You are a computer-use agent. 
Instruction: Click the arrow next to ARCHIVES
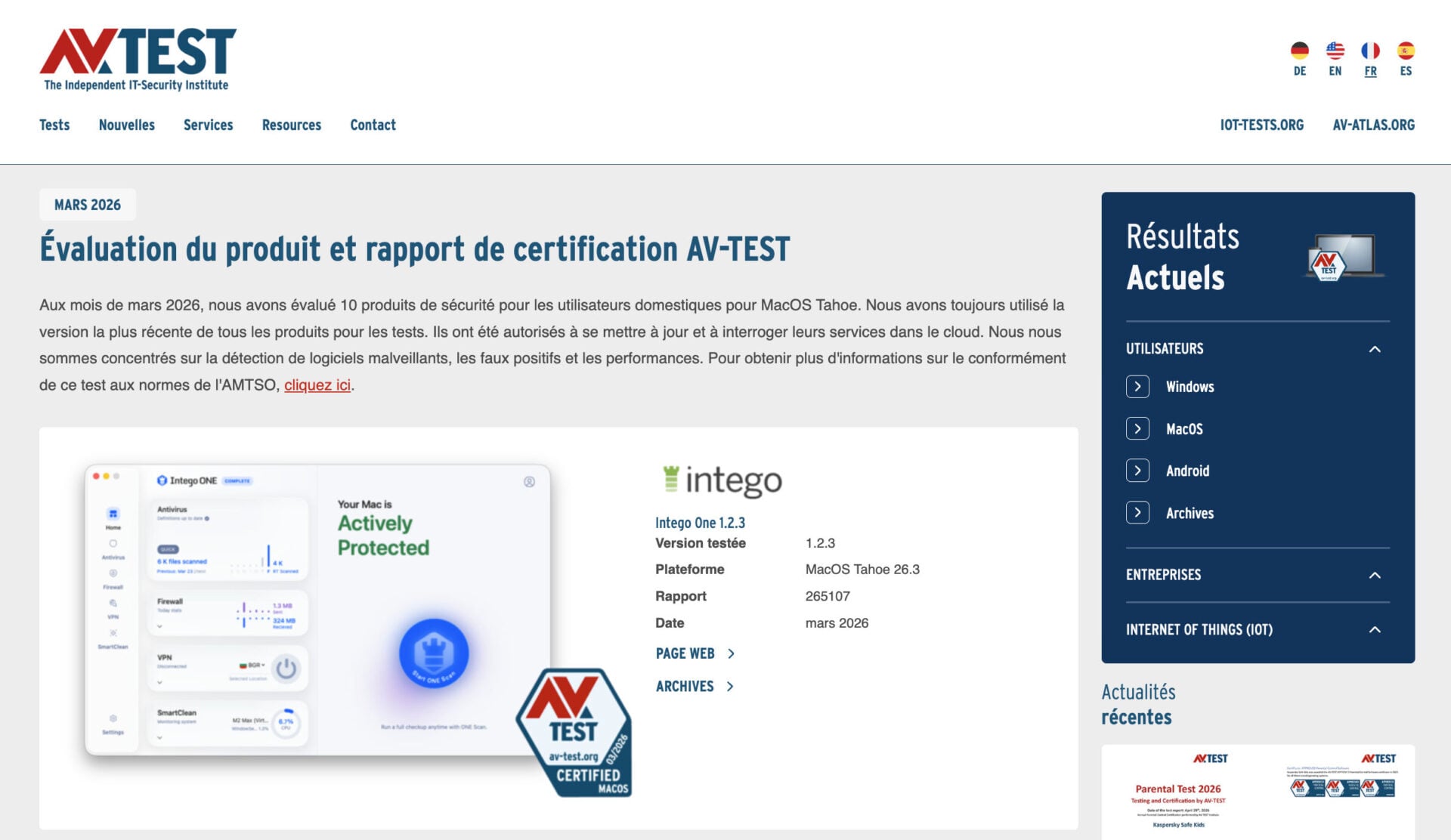point(730,686)
